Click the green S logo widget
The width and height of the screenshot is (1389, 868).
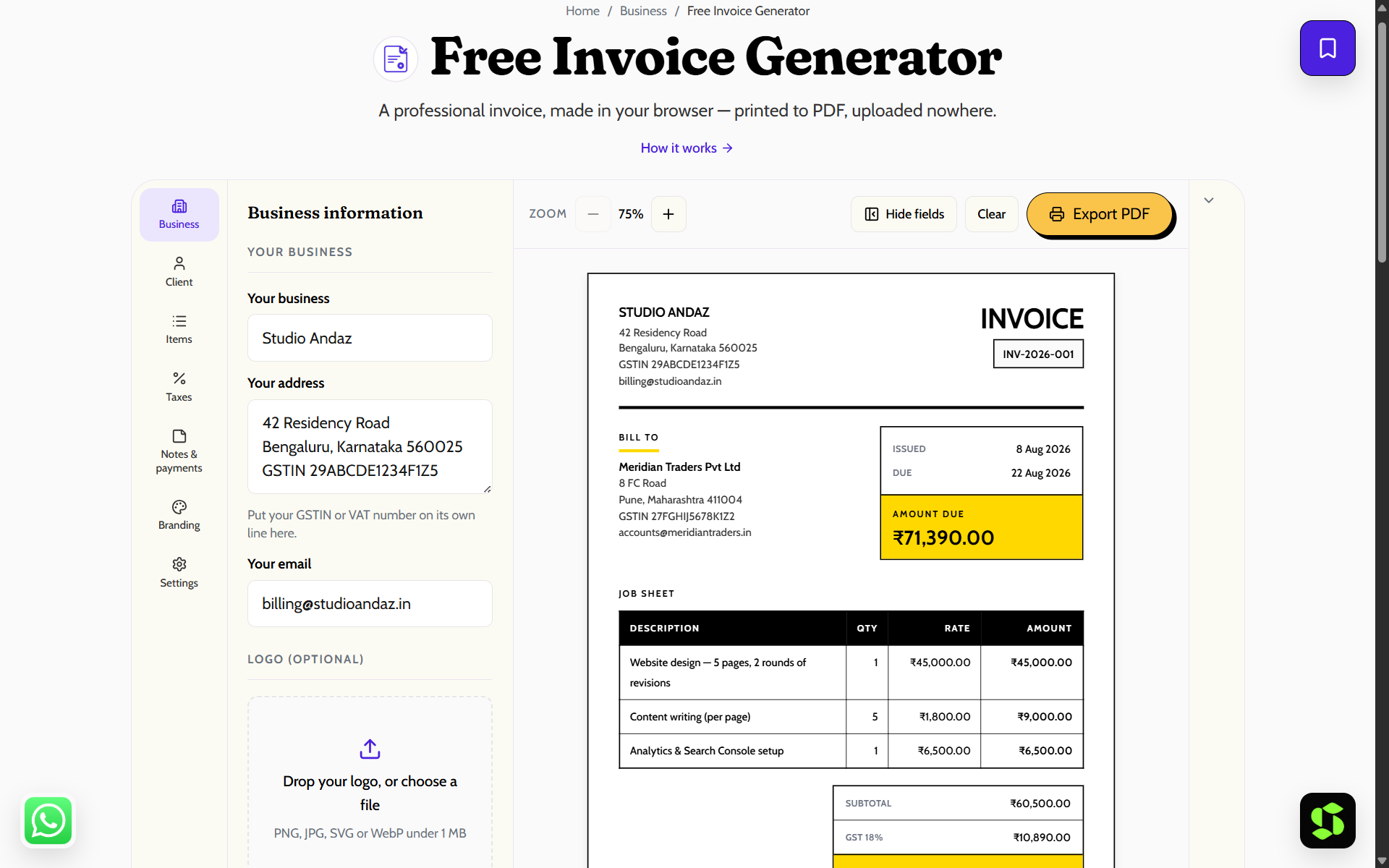1328,820
